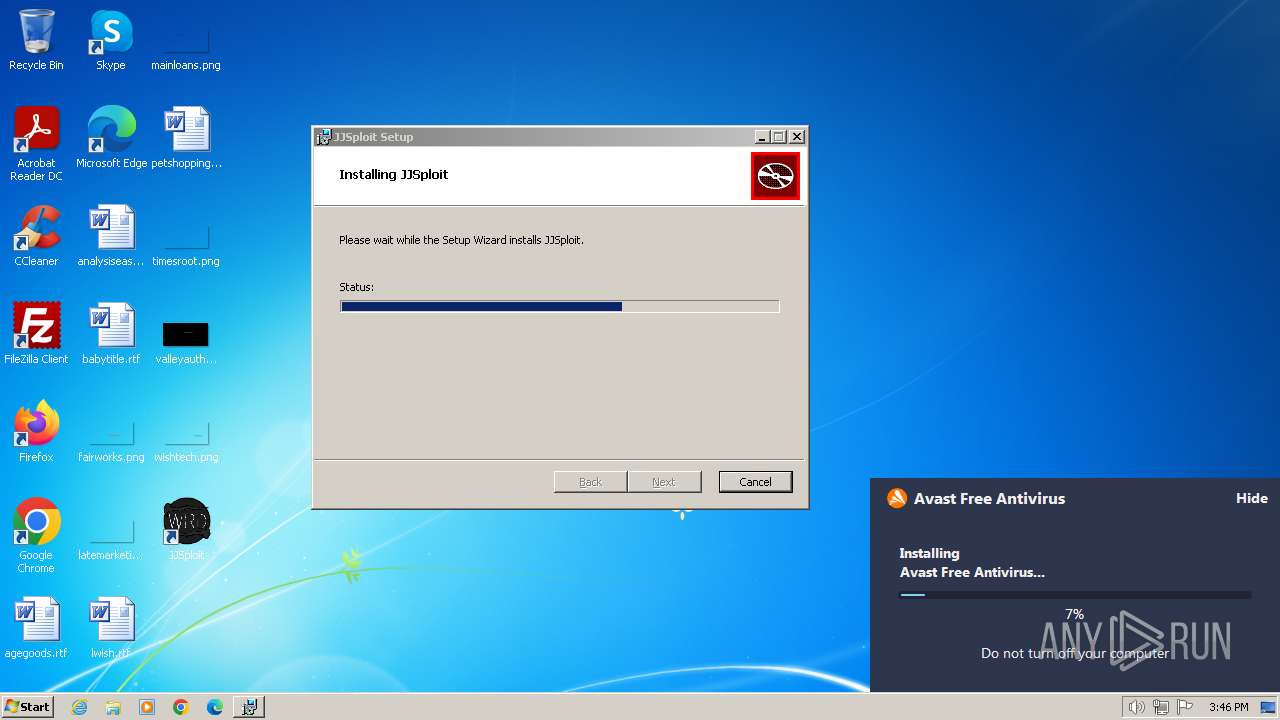Click the JJSploit Setup banner logo
Image resolution: width=1280 pixels, height=720 pixels.
(775, 176)
